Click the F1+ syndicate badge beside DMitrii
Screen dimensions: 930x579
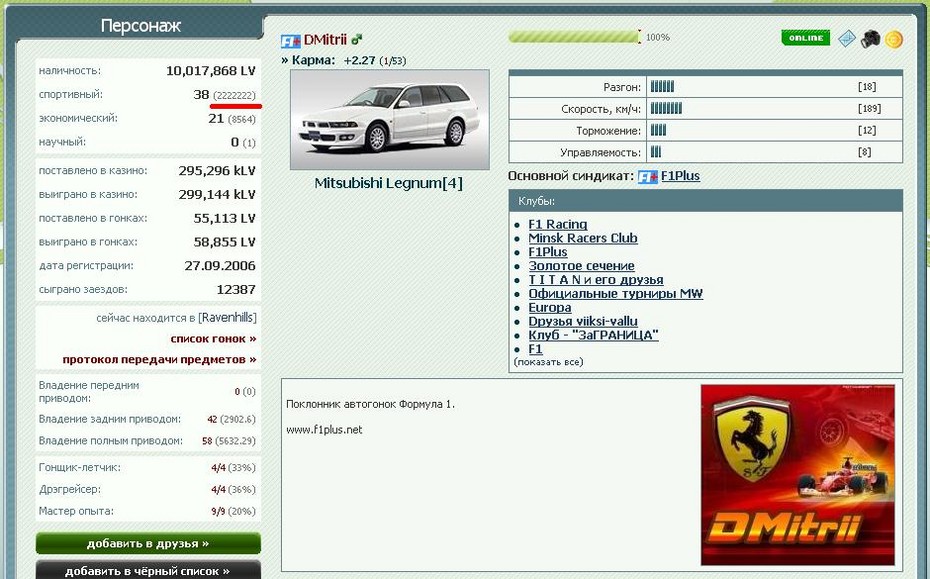[x=291, y=41]
